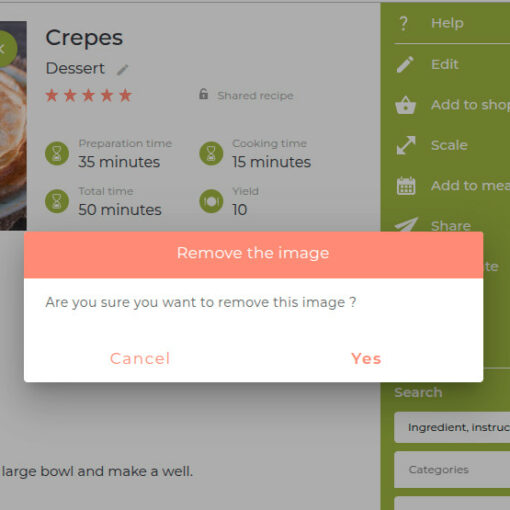Select the Scale menu entry

click(449, 145)
